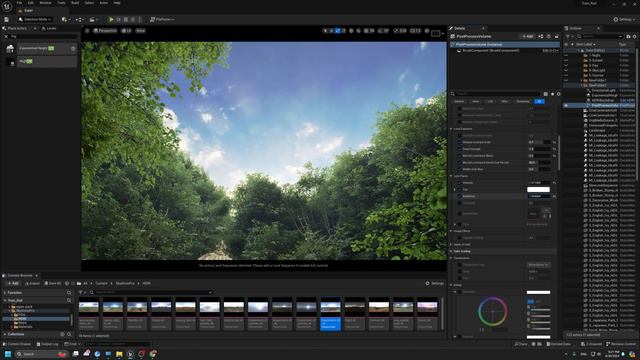Toggle the Global Saturation override checkbox
Screen dimensions: 640x360
click(460, 292)
